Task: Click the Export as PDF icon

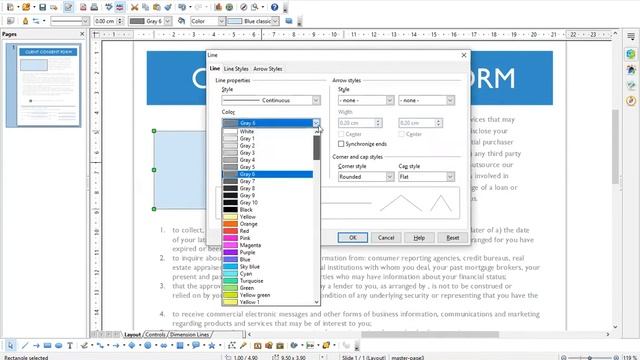Action: point(83,7)
